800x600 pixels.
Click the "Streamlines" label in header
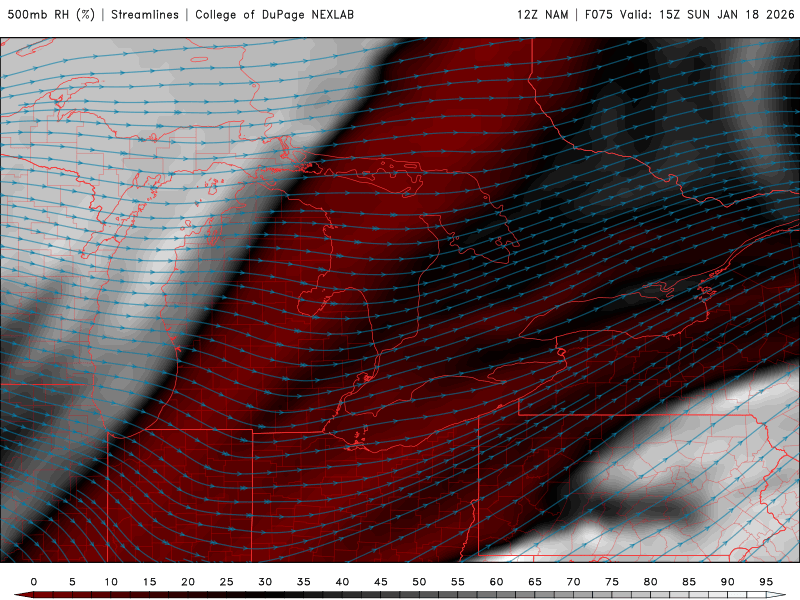(145, 15)
